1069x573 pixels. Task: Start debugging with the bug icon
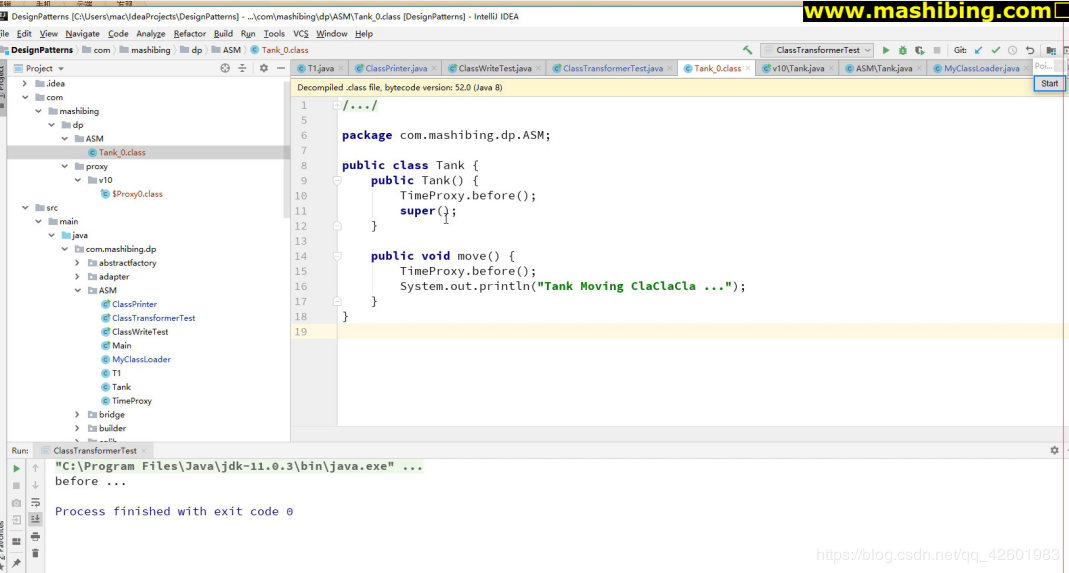[903, 50]
